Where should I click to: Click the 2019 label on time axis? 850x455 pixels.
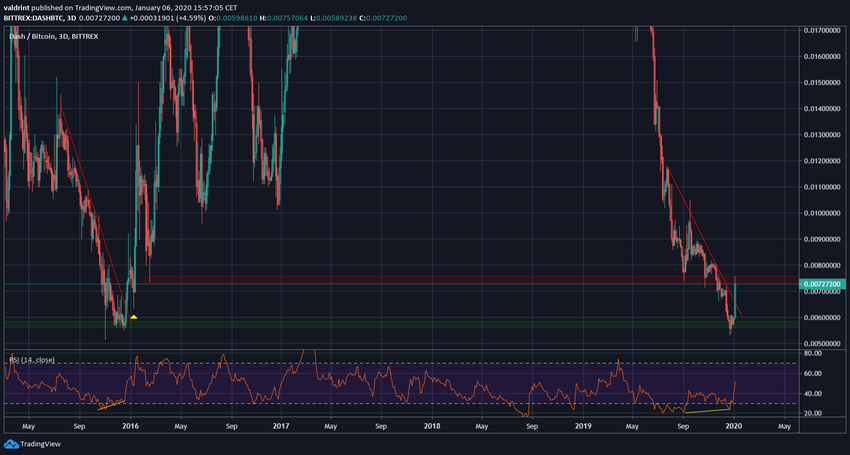[x=582, y=425]
